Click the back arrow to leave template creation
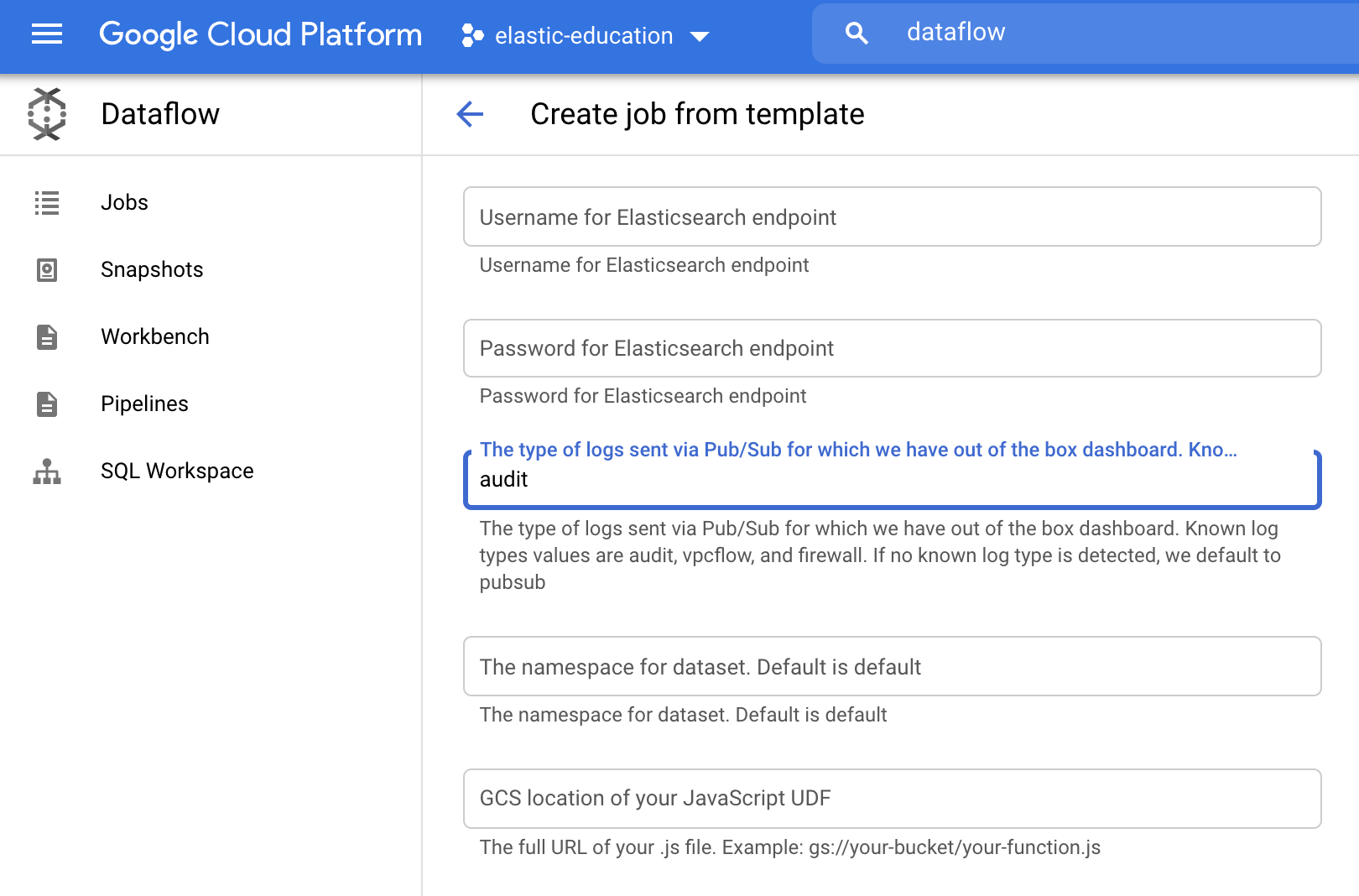The width and height of the screenshot is (1359, 896). pyautogui.click(x=471, y=114)
